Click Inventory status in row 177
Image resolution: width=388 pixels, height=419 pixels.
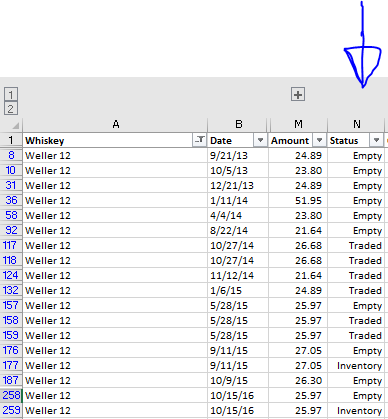coord(356,365)
